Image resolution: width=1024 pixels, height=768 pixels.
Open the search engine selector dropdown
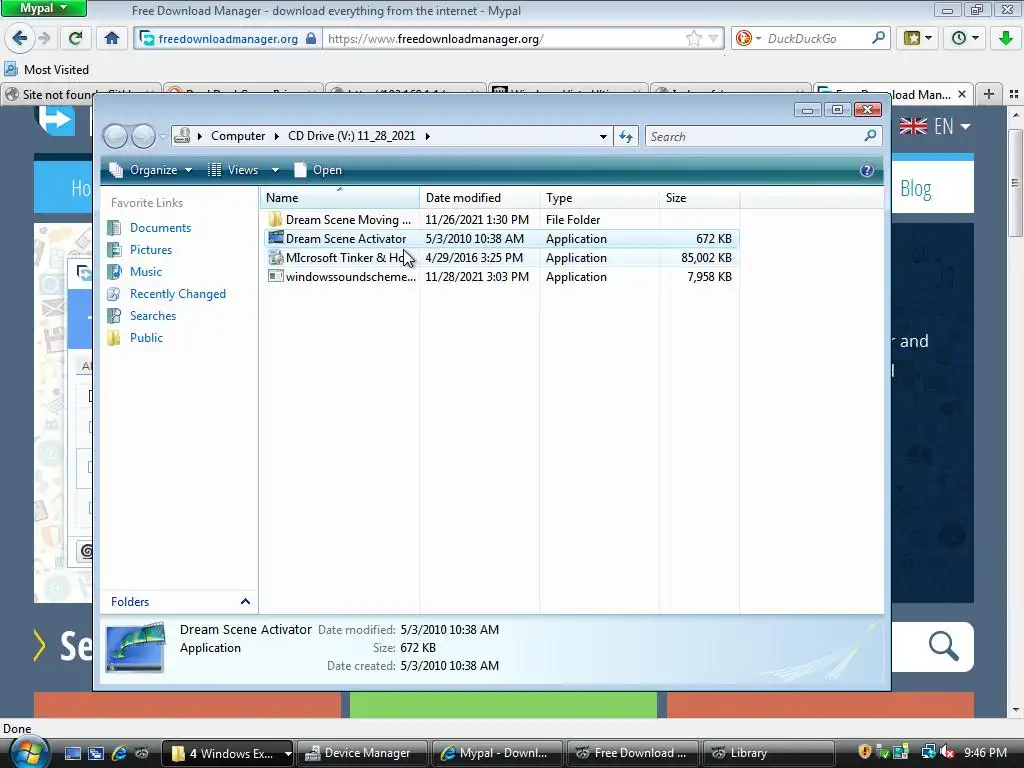pyautogui.click(x=749, y=39)
